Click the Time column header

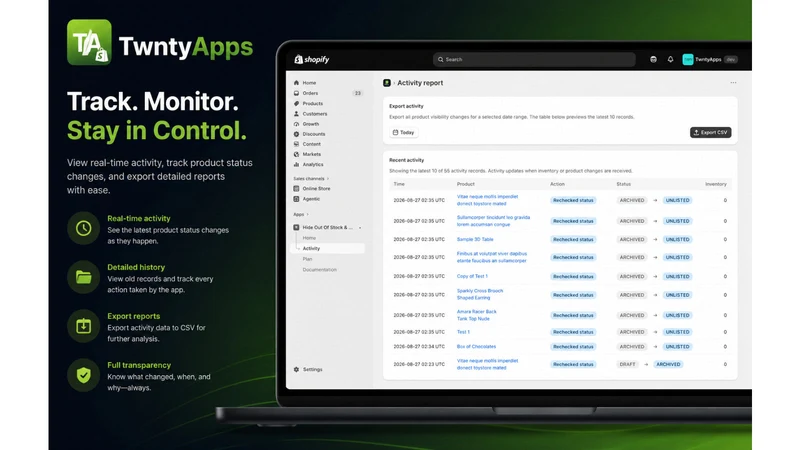coord(399,184)
